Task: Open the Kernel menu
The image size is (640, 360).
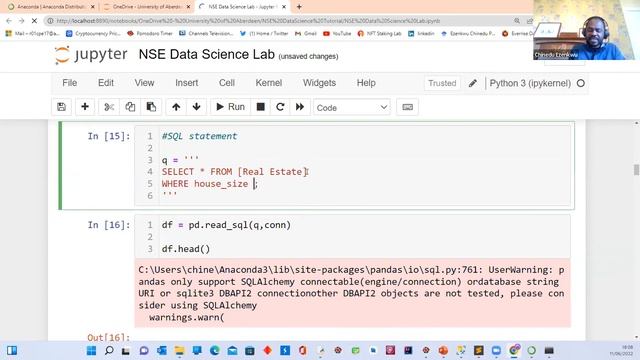Action: (269, 83)
